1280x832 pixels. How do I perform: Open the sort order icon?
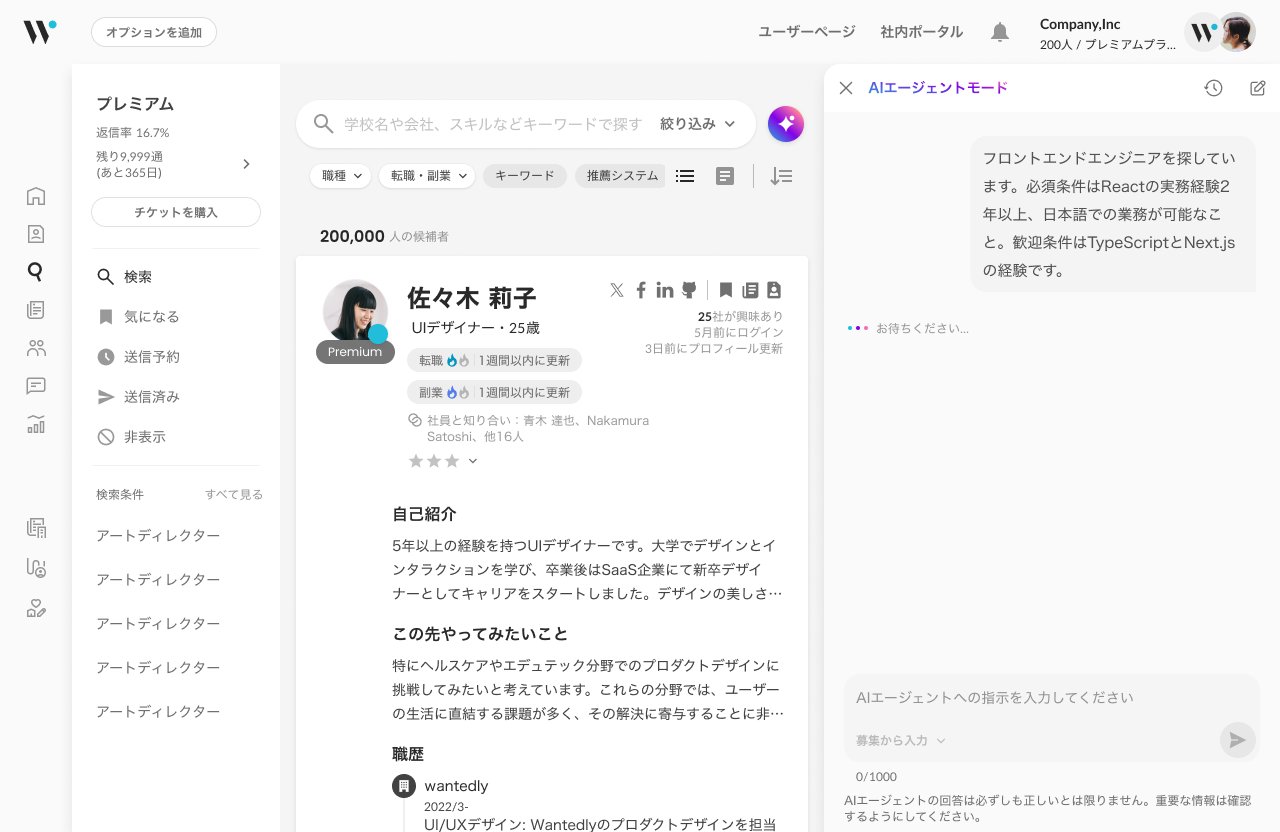point(781,176)
